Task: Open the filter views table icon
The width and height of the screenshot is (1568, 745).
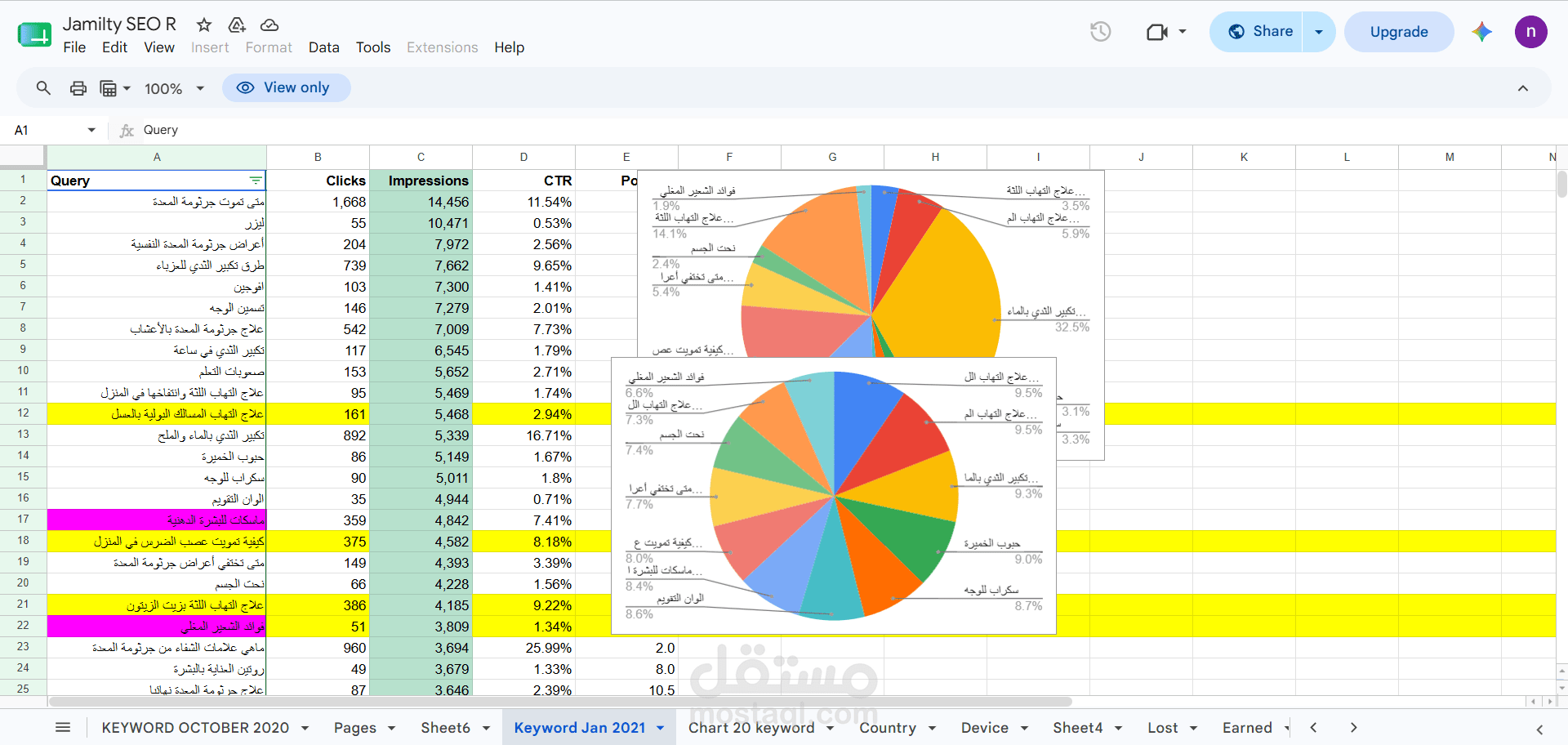Action: [108, 88]
